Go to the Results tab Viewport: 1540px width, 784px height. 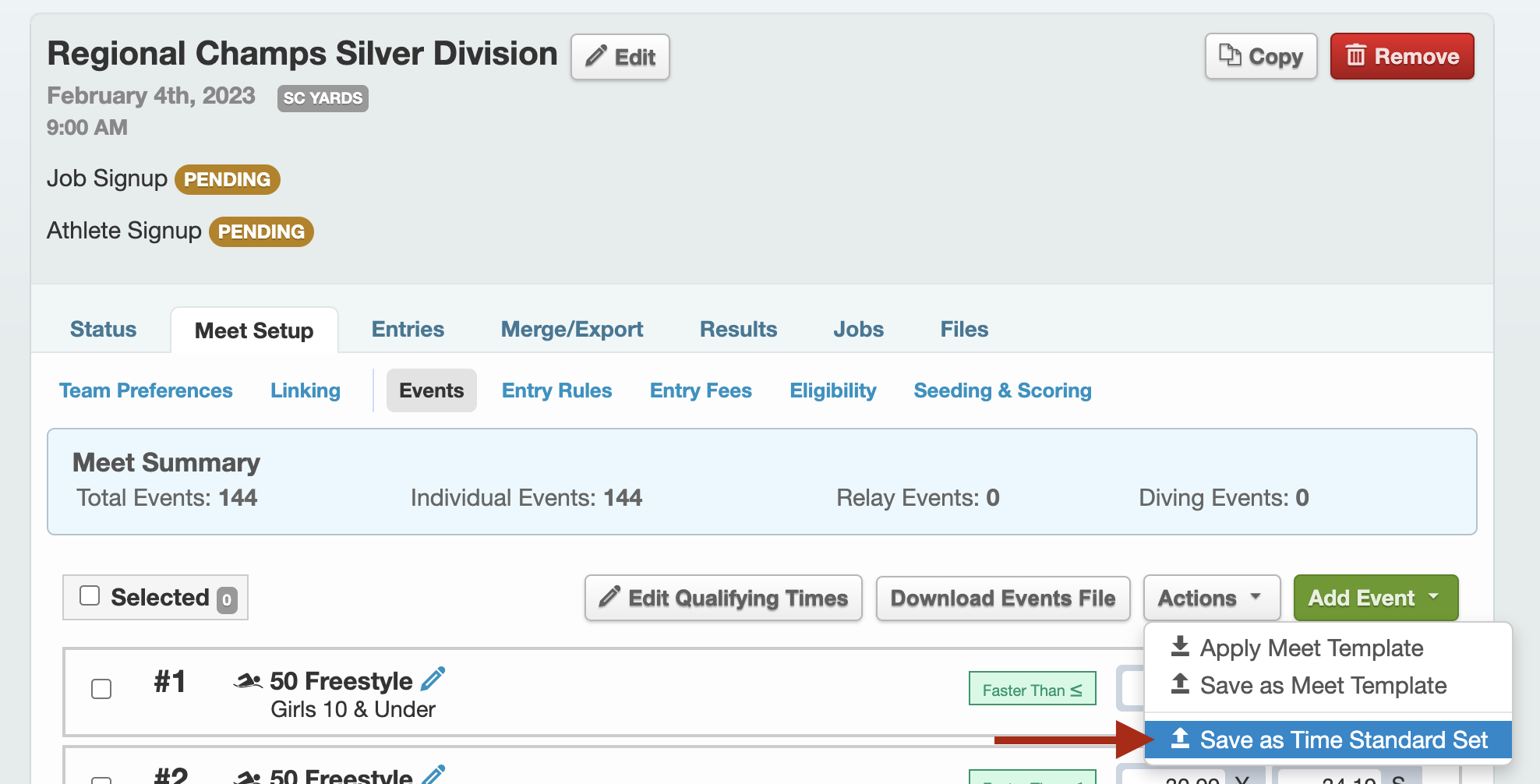coord(738,329)
